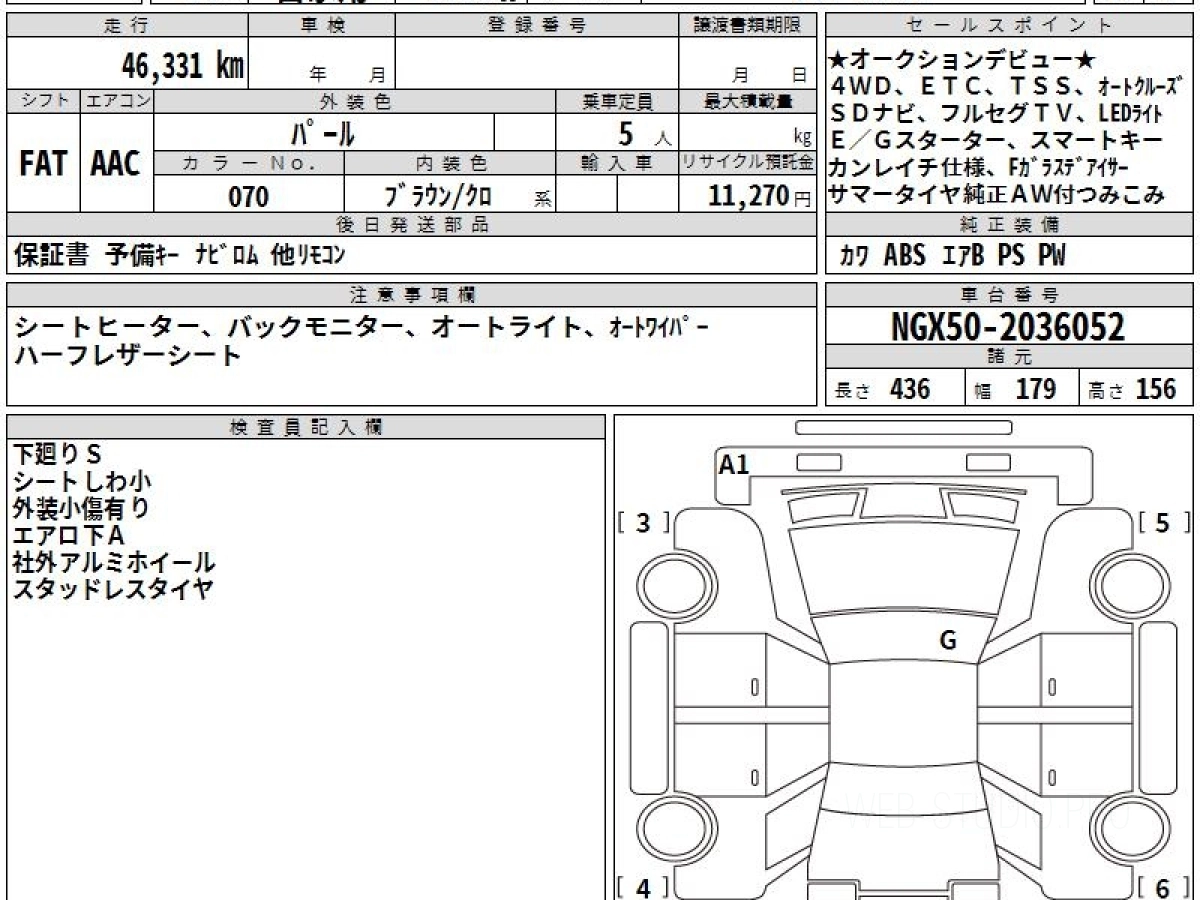Image resolution: width=1200 pixels, height=900 pixels.
Task: Click the [ 4 ] tire label
Action: 644,887
